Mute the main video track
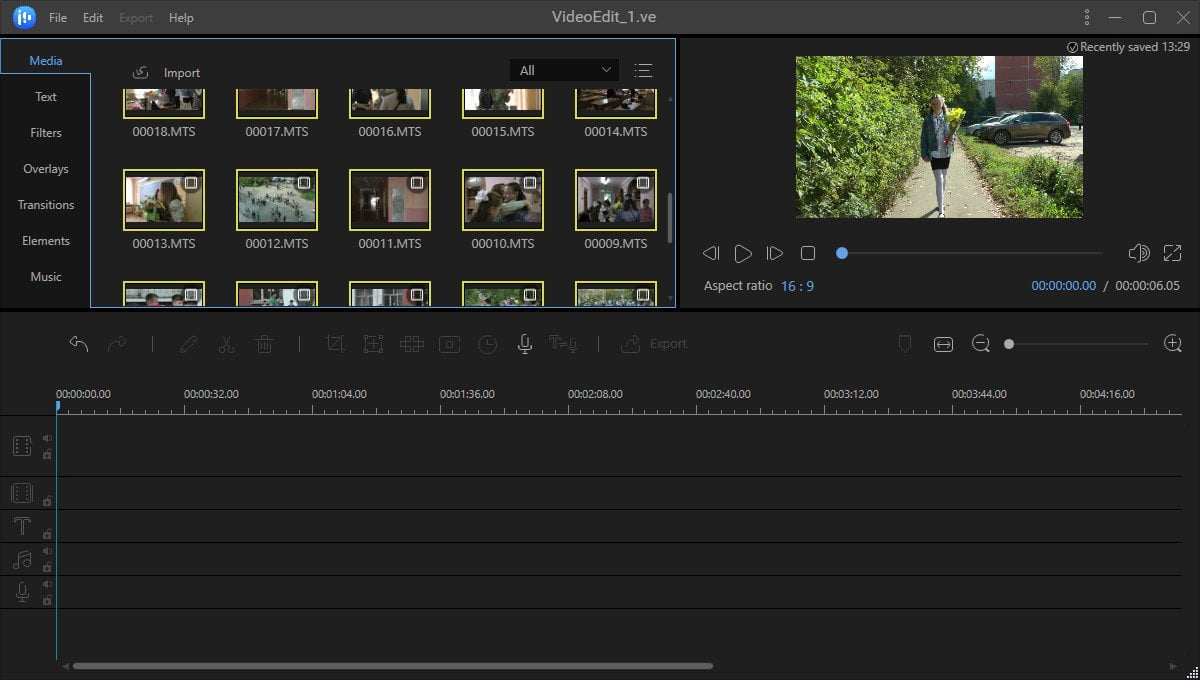 tap(47, 439)
